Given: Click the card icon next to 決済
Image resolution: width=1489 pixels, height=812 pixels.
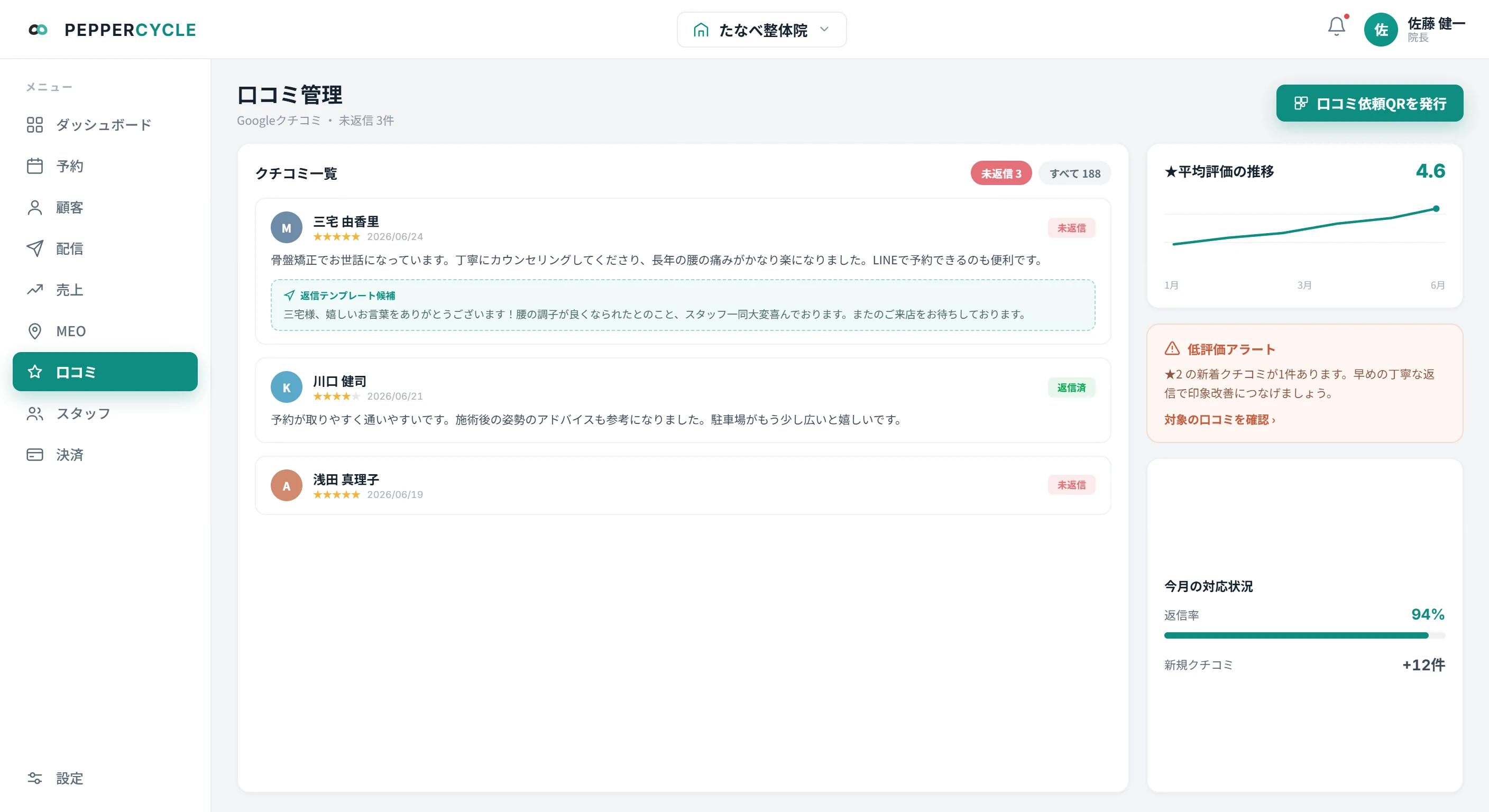Looking at the screenshot, I should 35,455.
